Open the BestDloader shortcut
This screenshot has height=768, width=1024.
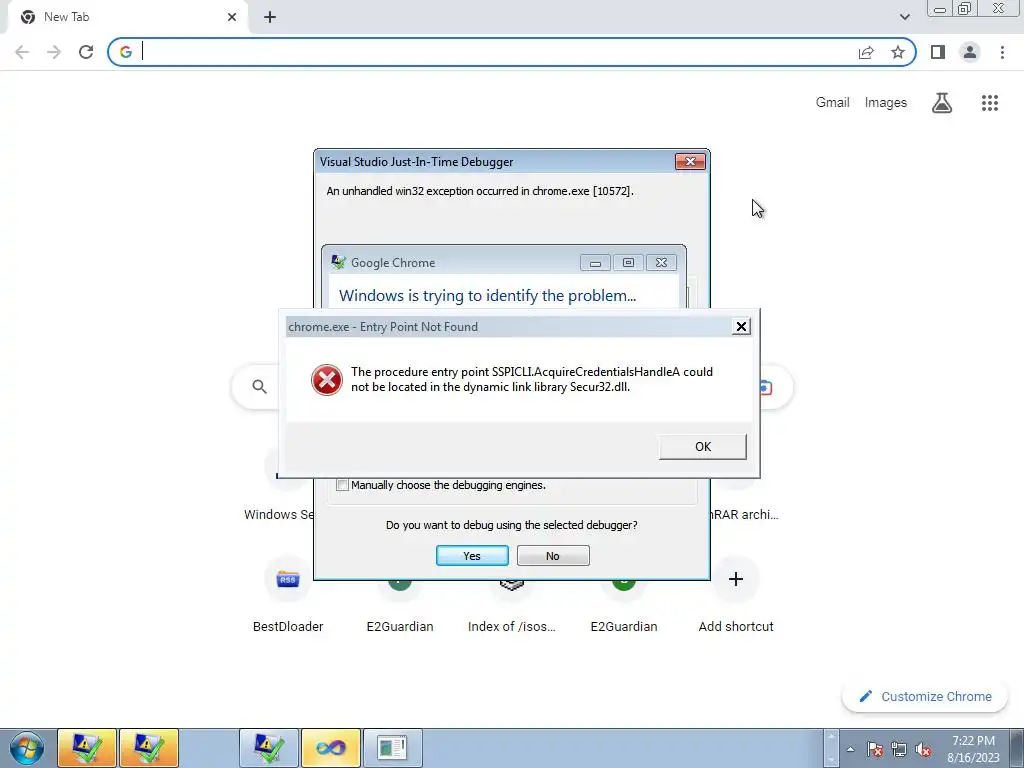(288, 594)
